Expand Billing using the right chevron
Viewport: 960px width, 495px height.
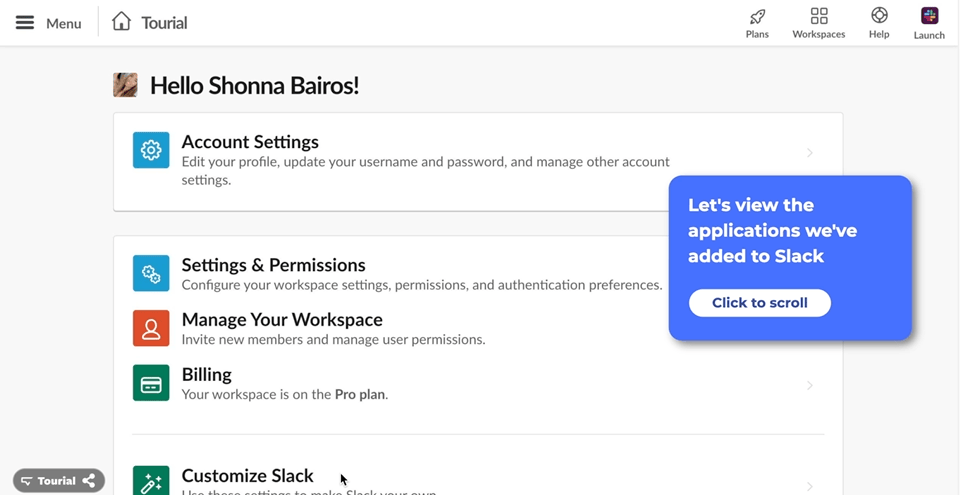pos(810,385)
